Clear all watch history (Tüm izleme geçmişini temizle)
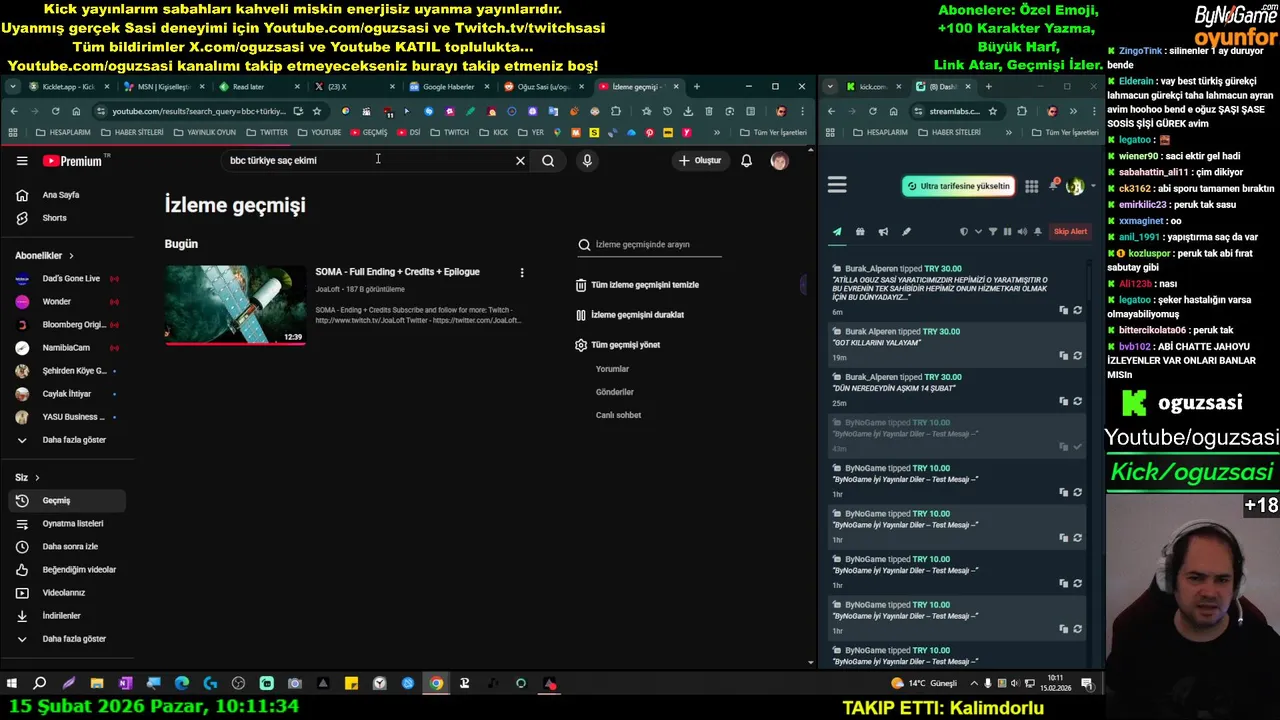The height and width of the screenshot is (720, 1280). [637, 285]
